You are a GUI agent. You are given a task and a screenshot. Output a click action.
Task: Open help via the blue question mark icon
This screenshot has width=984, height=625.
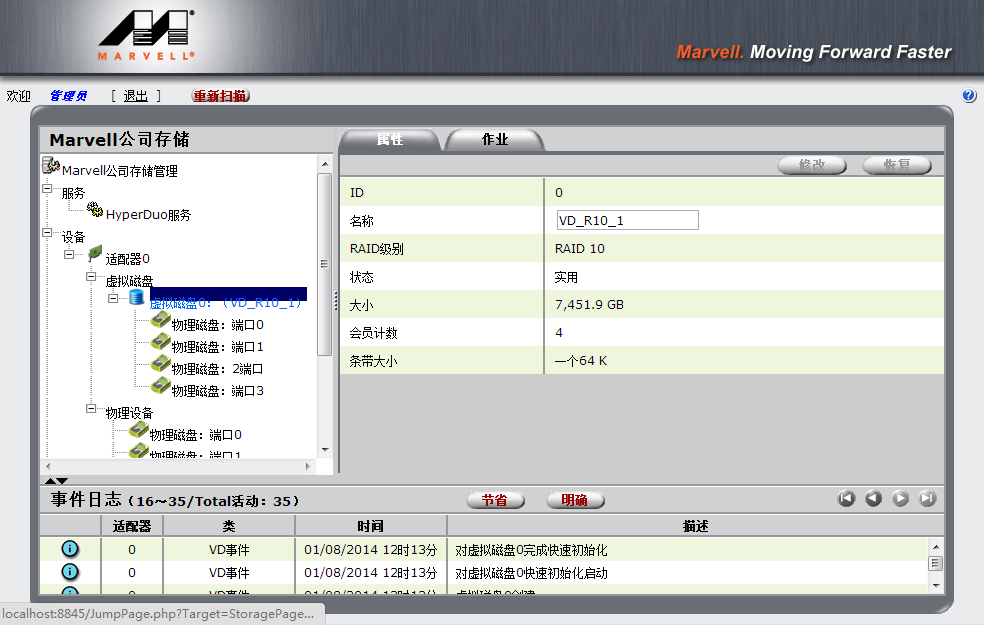969,95
